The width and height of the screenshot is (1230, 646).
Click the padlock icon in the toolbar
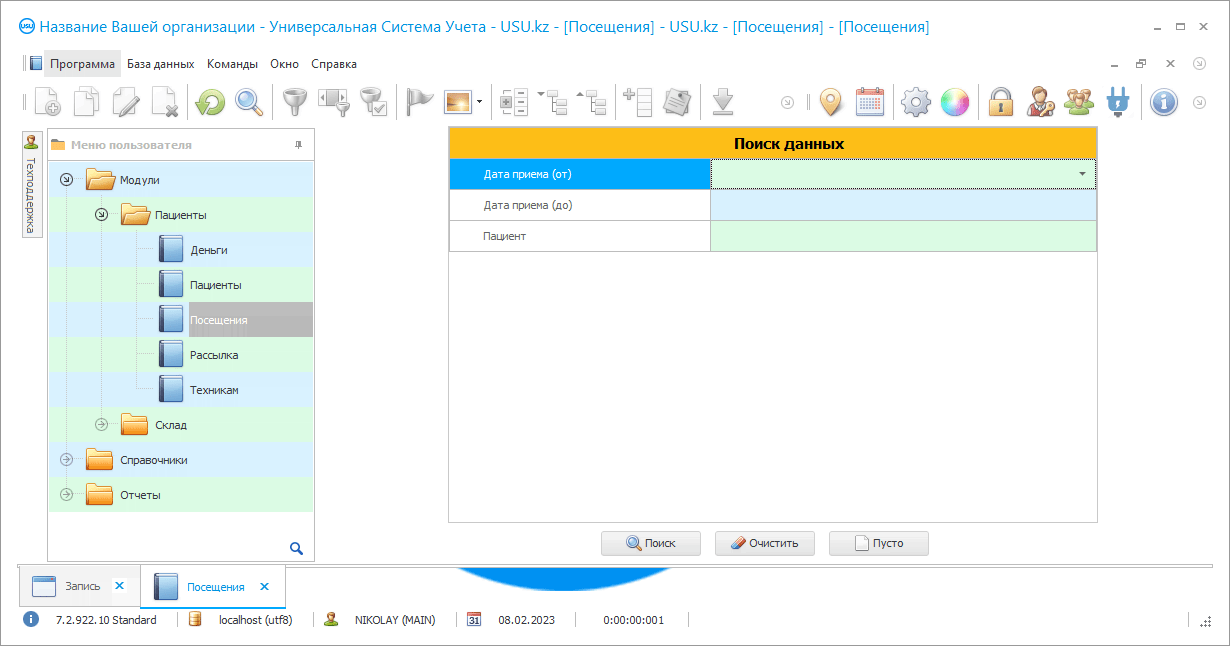(x=1001, y=102)
